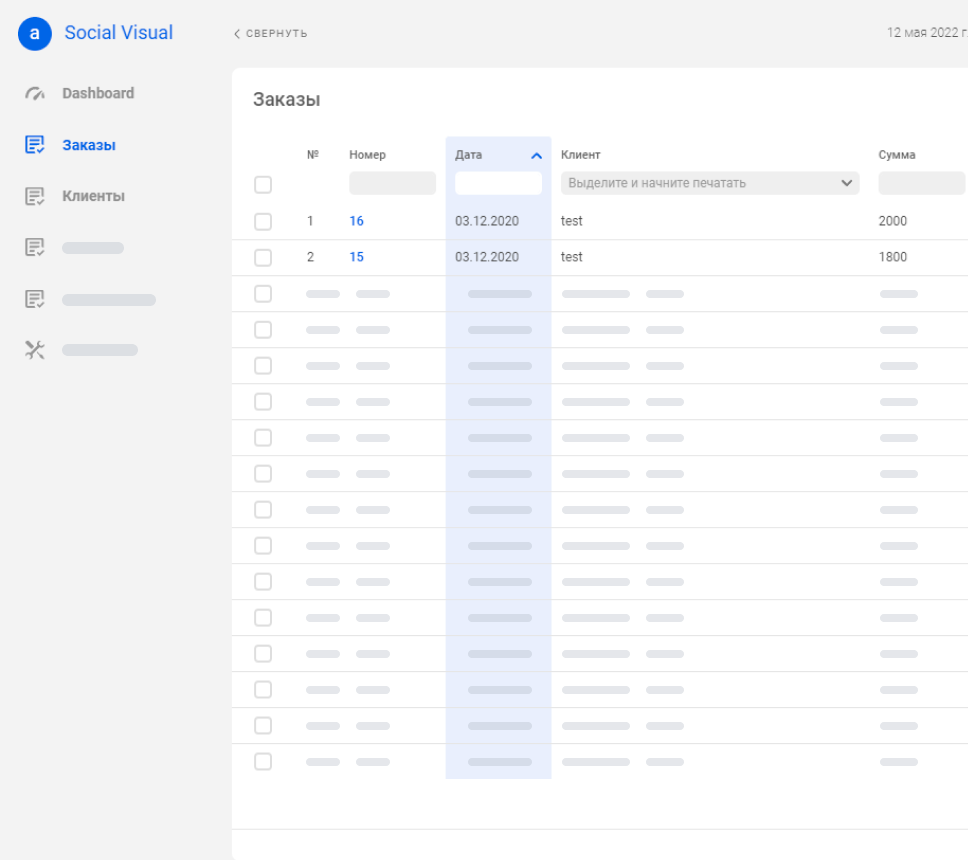Click the Dashboard gauge icon

tap(35, 93)
